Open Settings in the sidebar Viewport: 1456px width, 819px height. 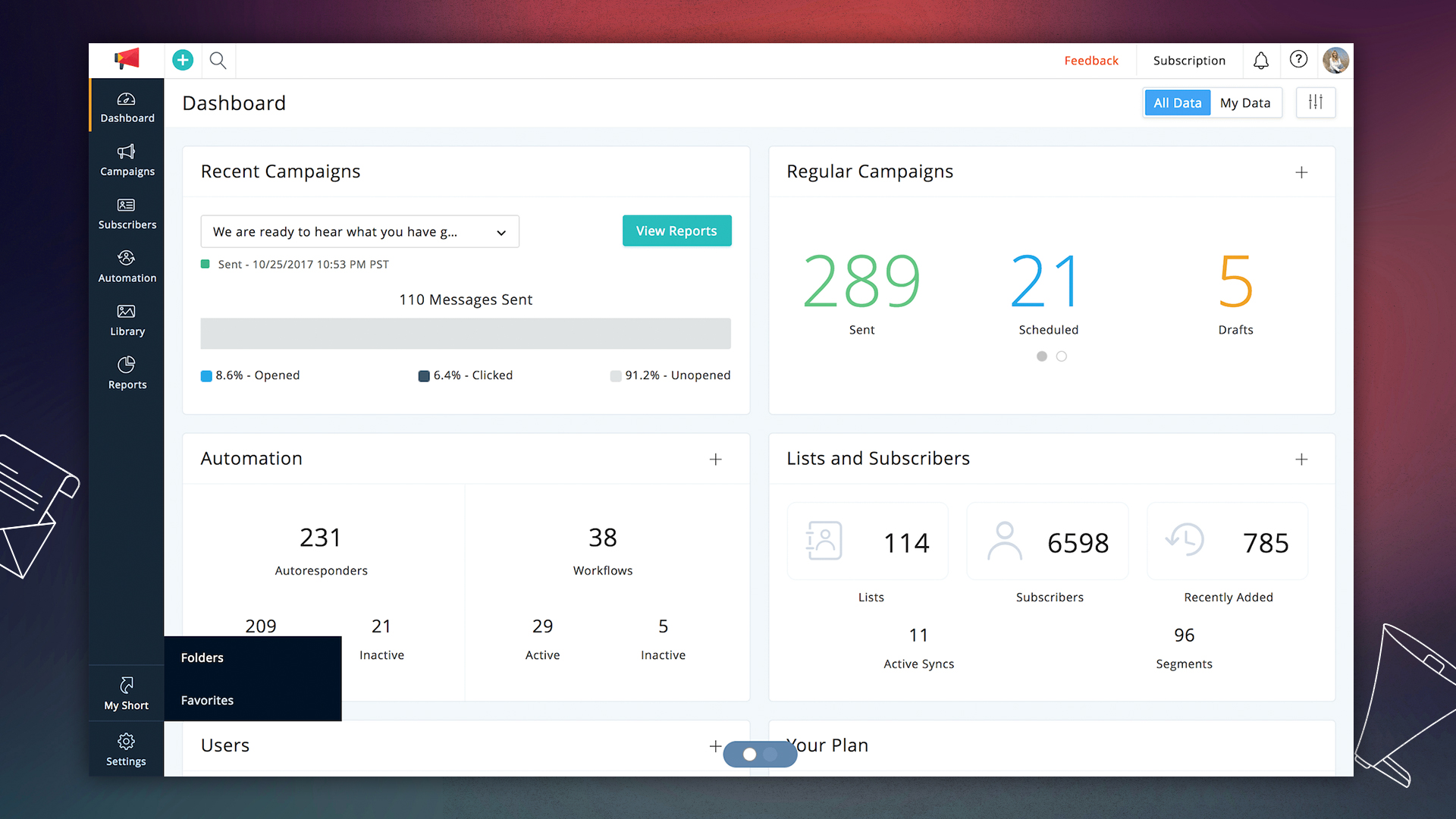click(x=127, y=749)
